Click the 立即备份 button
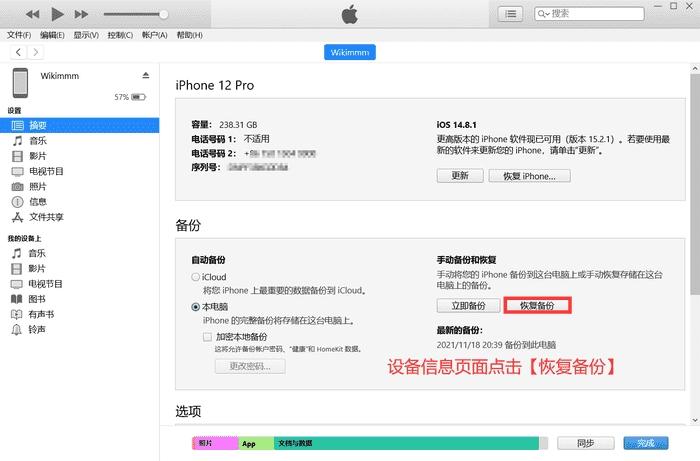The width and height of the screenshot is (700, 461). [x=468, y=306]
